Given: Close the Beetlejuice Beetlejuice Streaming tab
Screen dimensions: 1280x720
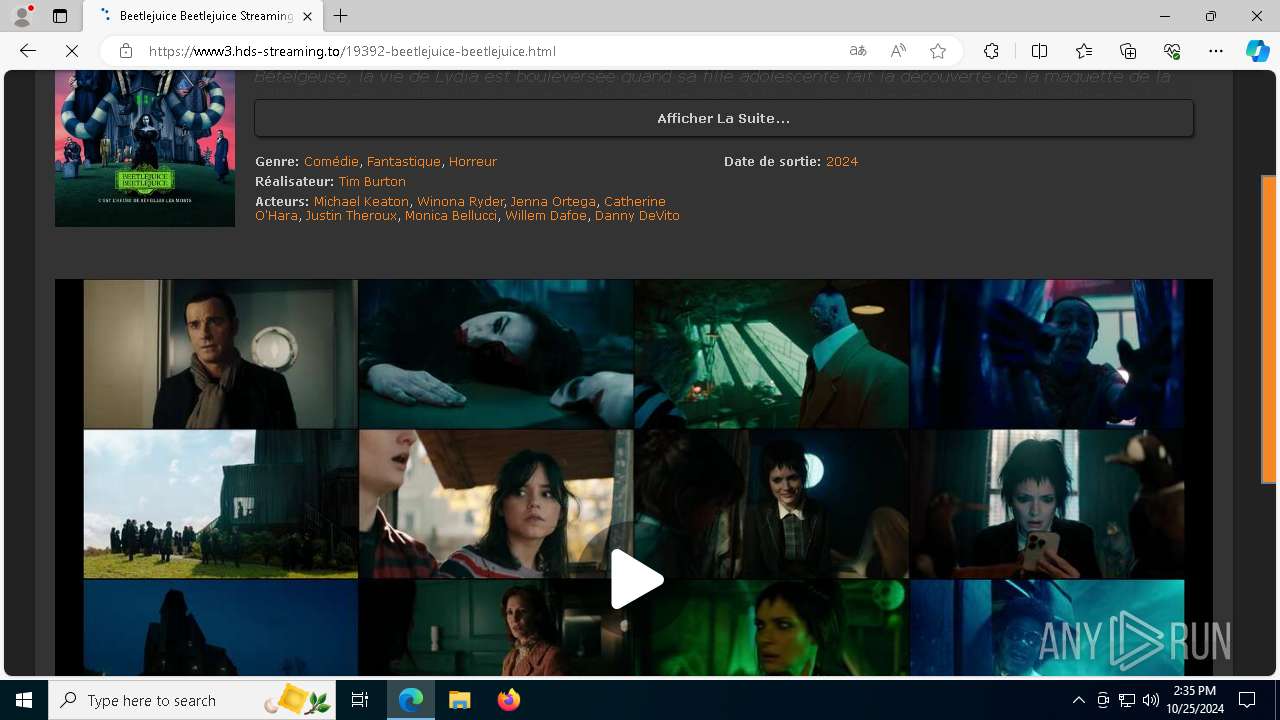Looking at the screenshot, I should click(308, 16).
